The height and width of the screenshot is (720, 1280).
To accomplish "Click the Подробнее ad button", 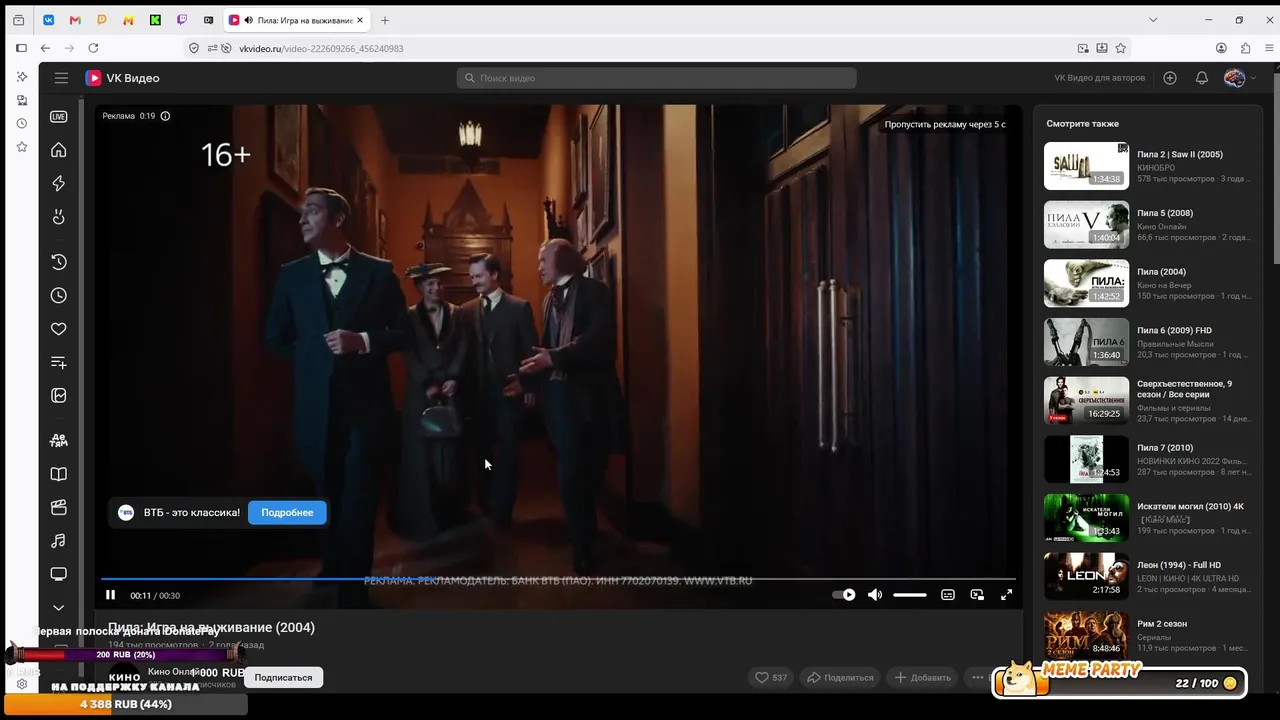I will point(287,513).
